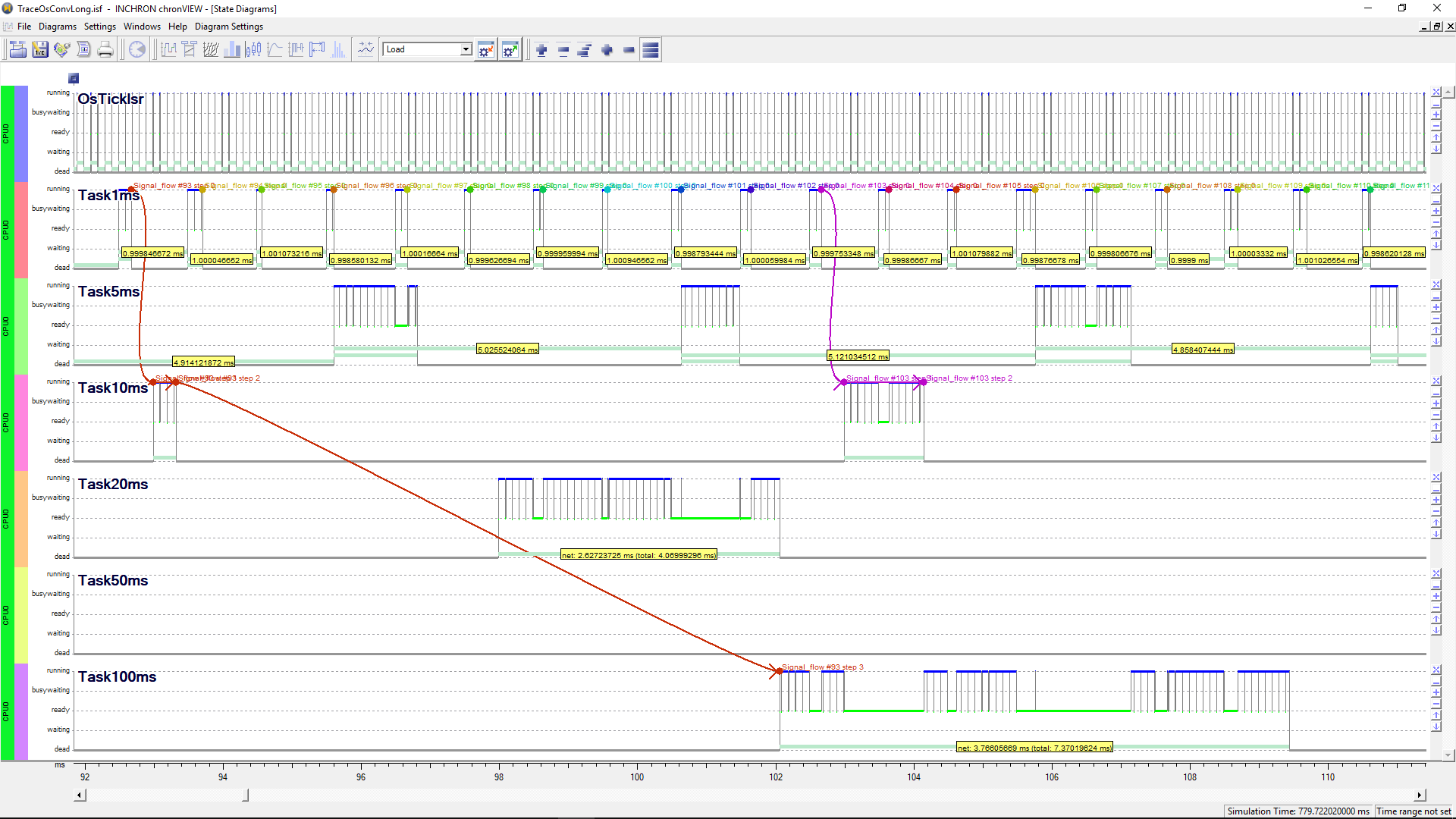Open the bar chart histogram icon
The width and height of the screenshot is (1456, 819).
point(232,50)
